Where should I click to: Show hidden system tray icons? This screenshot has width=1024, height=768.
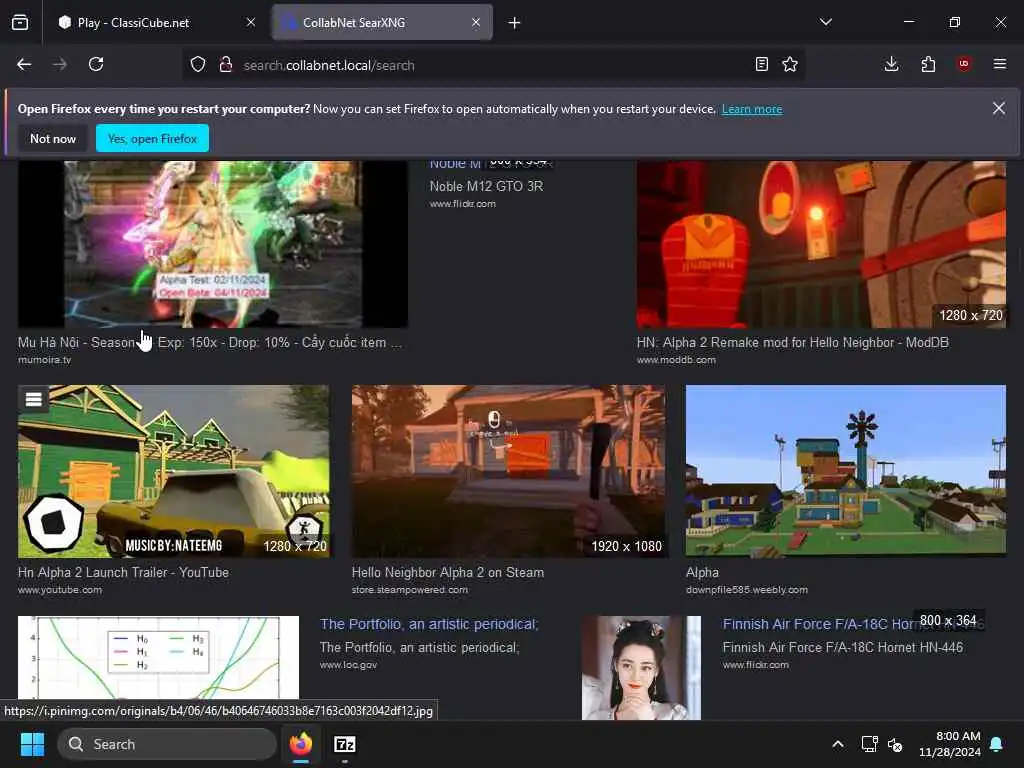point(838,744)
